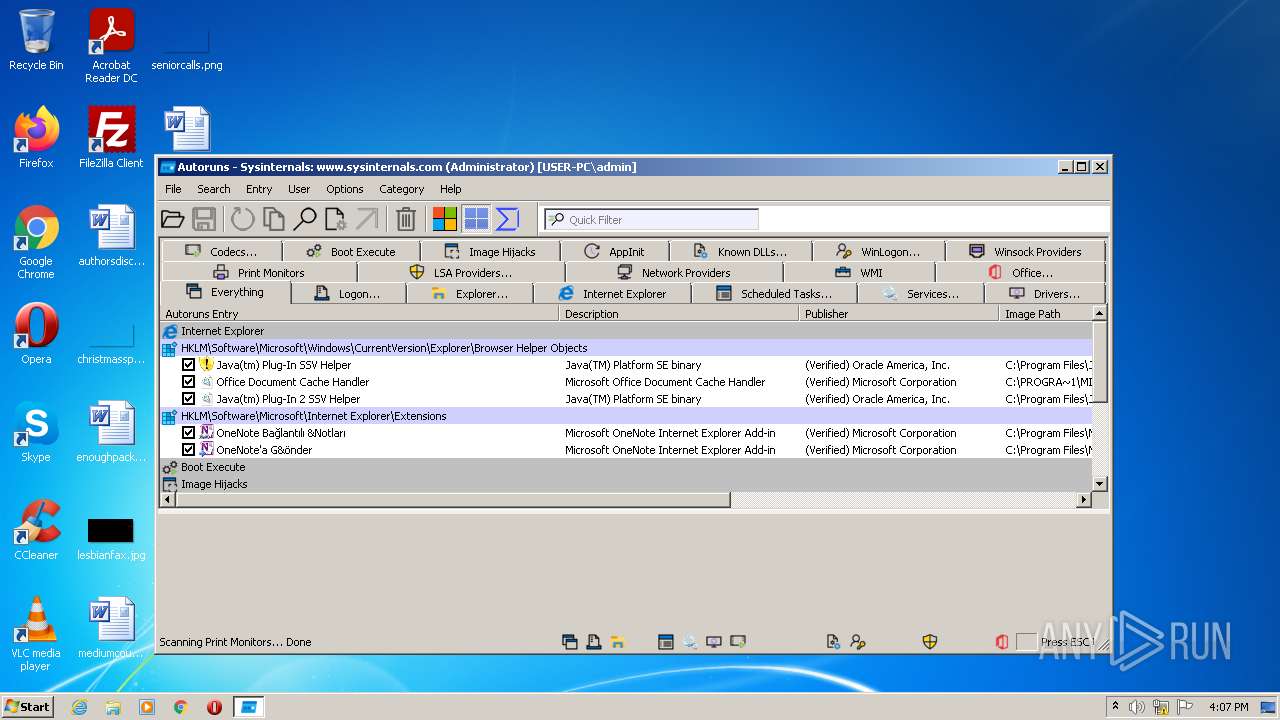Toggle the Hide Windows entries blue logo icon
This screenshot has width=1280, height=720.
click(x=476, y=219)
